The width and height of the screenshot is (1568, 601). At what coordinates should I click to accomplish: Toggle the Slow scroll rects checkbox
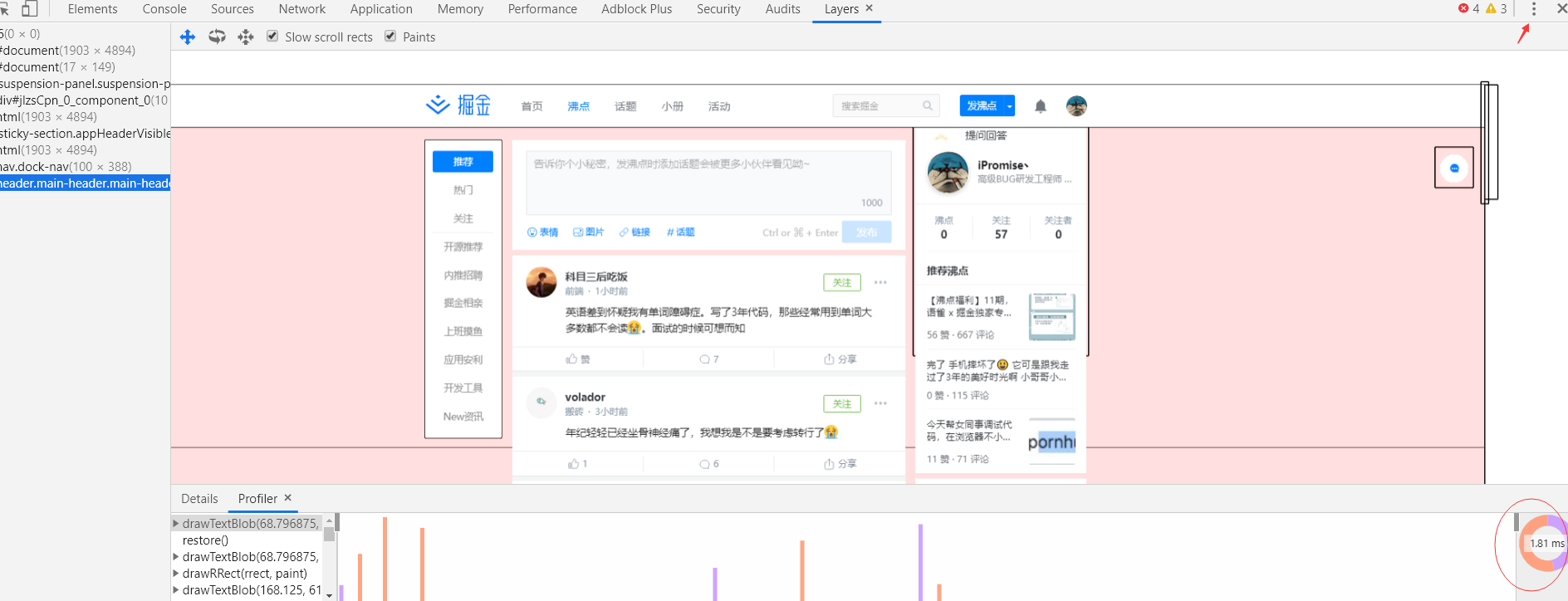272,37
